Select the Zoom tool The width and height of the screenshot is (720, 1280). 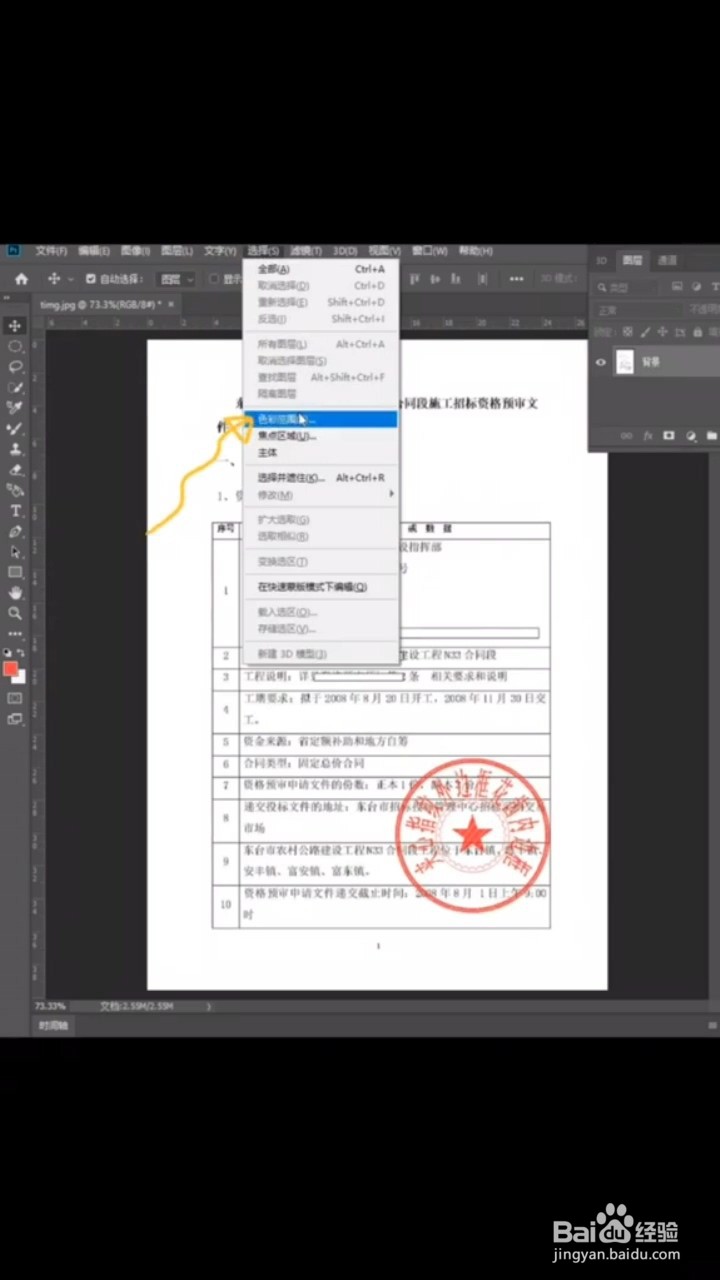(15, 613)
